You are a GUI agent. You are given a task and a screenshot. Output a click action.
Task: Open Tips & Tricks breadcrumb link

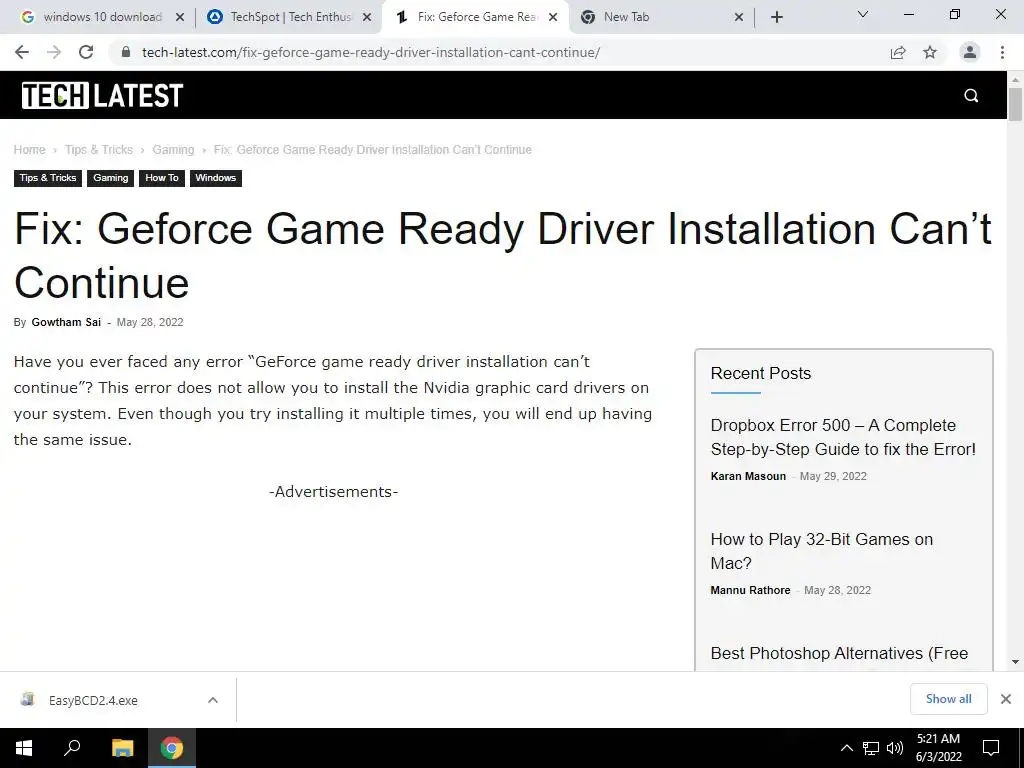point(99,150)
